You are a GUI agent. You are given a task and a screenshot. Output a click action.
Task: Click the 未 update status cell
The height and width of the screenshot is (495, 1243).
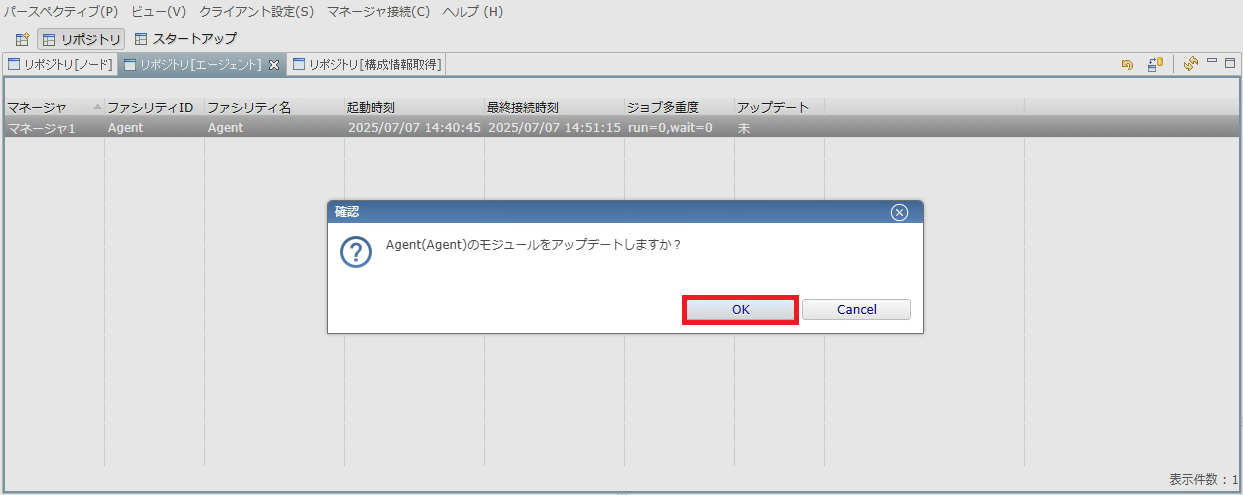(x=779, y=128)
